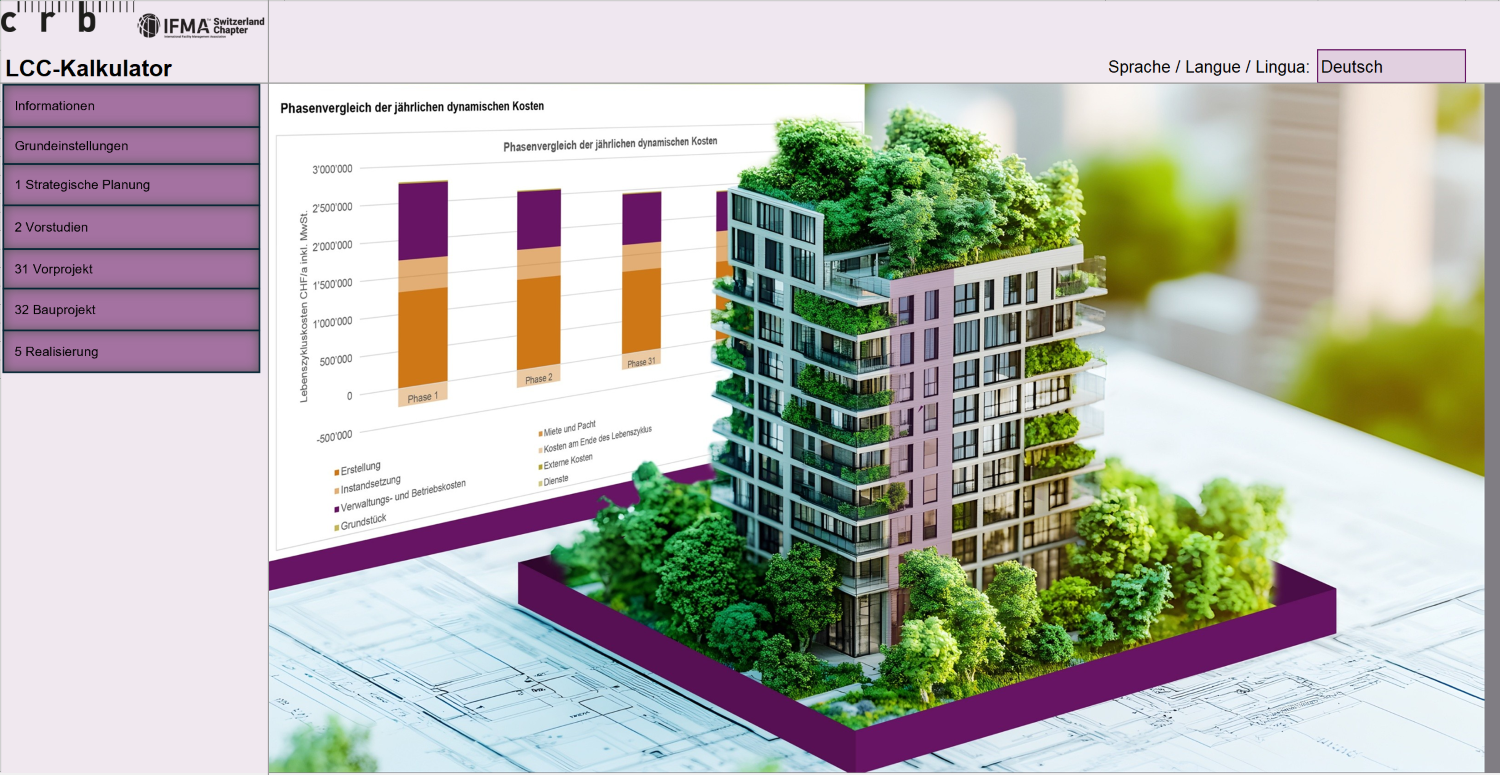Open the 31 Vorprojekt phase
The image size is (1500, 775).
tap(131, 269)
